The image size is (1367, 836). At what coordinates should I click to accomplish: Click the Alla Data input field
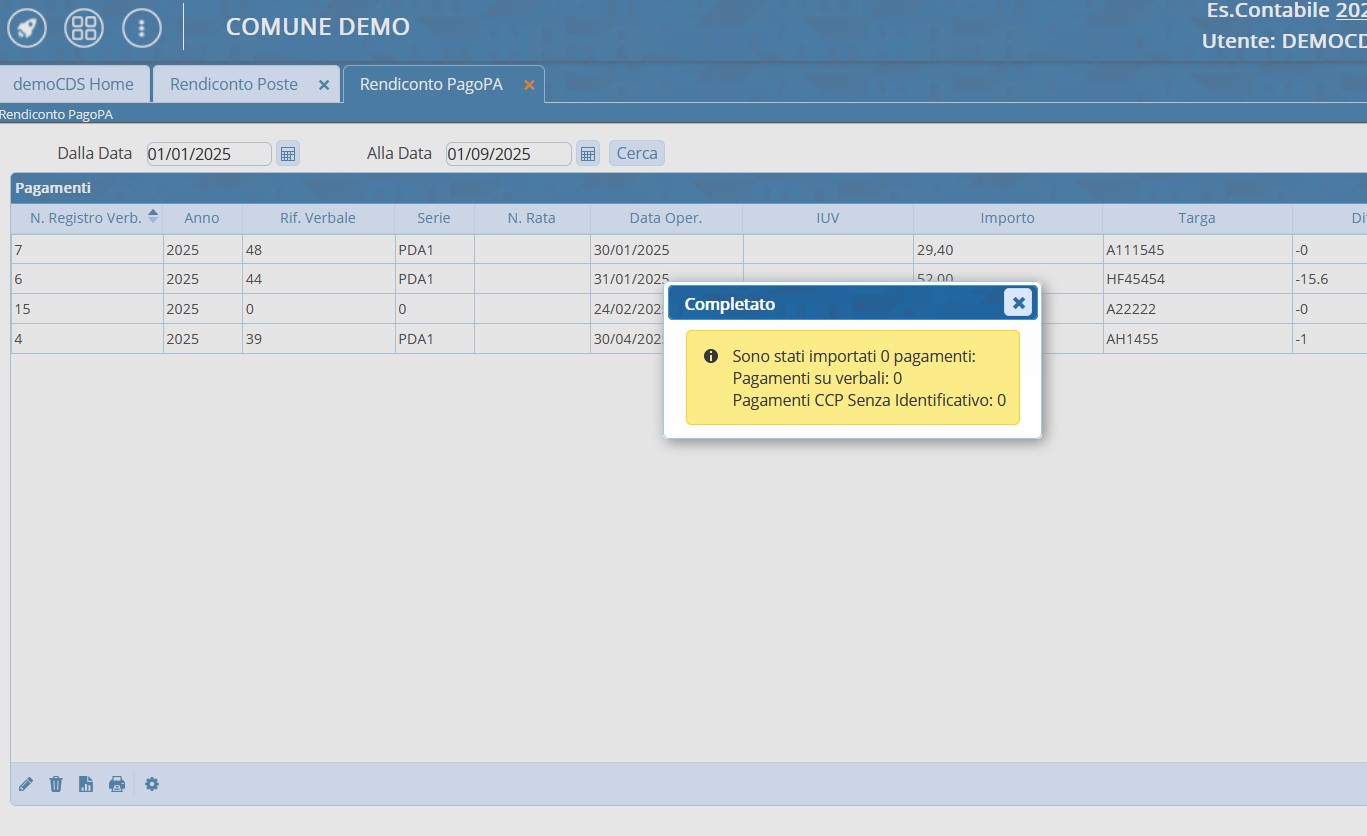coord(508,154)
